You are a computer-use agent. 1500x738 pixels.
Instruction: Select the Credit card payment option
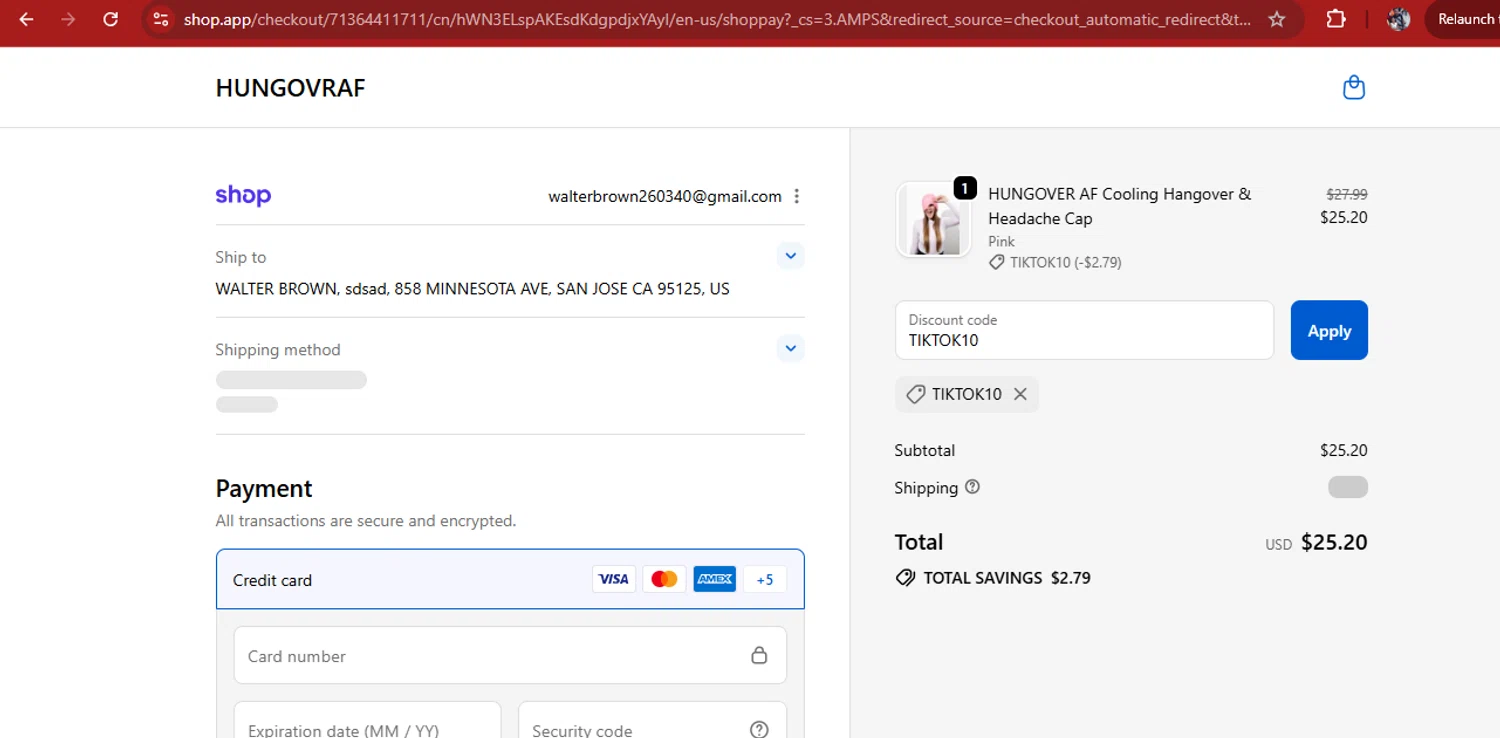(510, 579)
